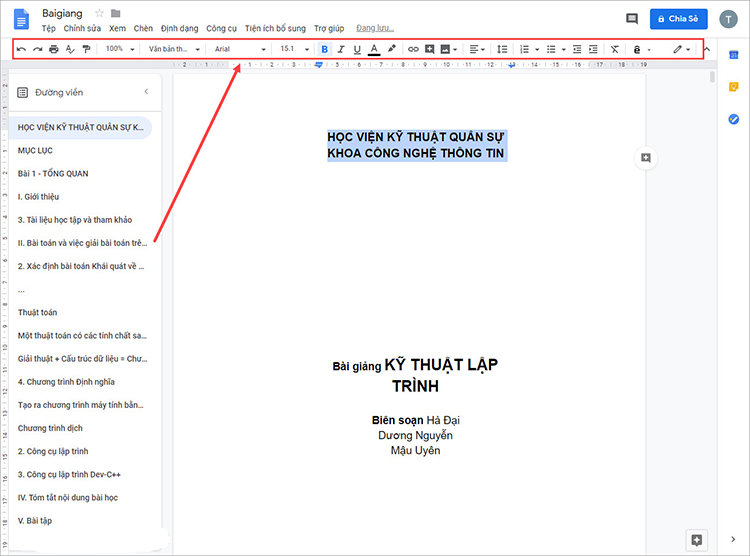Go to Bài 1 - TỔNG QUAN heading
Screen dimensions: 750x556
pos(53,173)
